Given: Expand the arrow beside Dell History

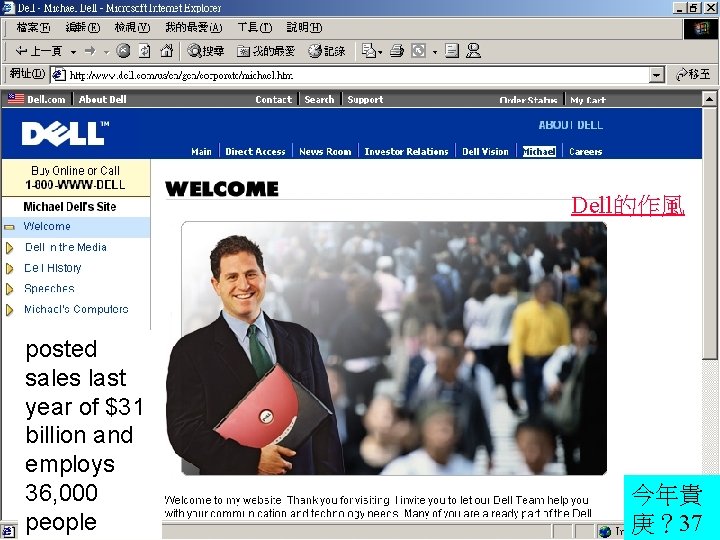Looking at the screenshot, I should coord(9,269).
